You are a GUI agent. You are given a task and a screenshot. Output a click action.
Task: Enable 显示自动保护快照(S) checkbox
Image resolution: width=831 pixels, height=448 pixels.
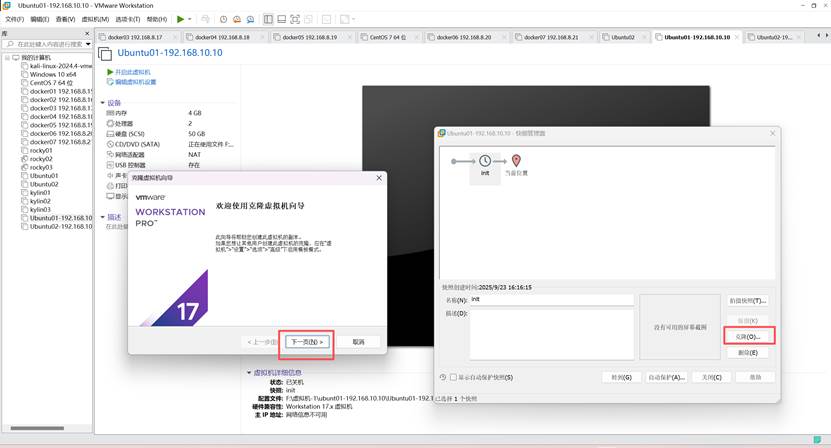tap(453, 377)
